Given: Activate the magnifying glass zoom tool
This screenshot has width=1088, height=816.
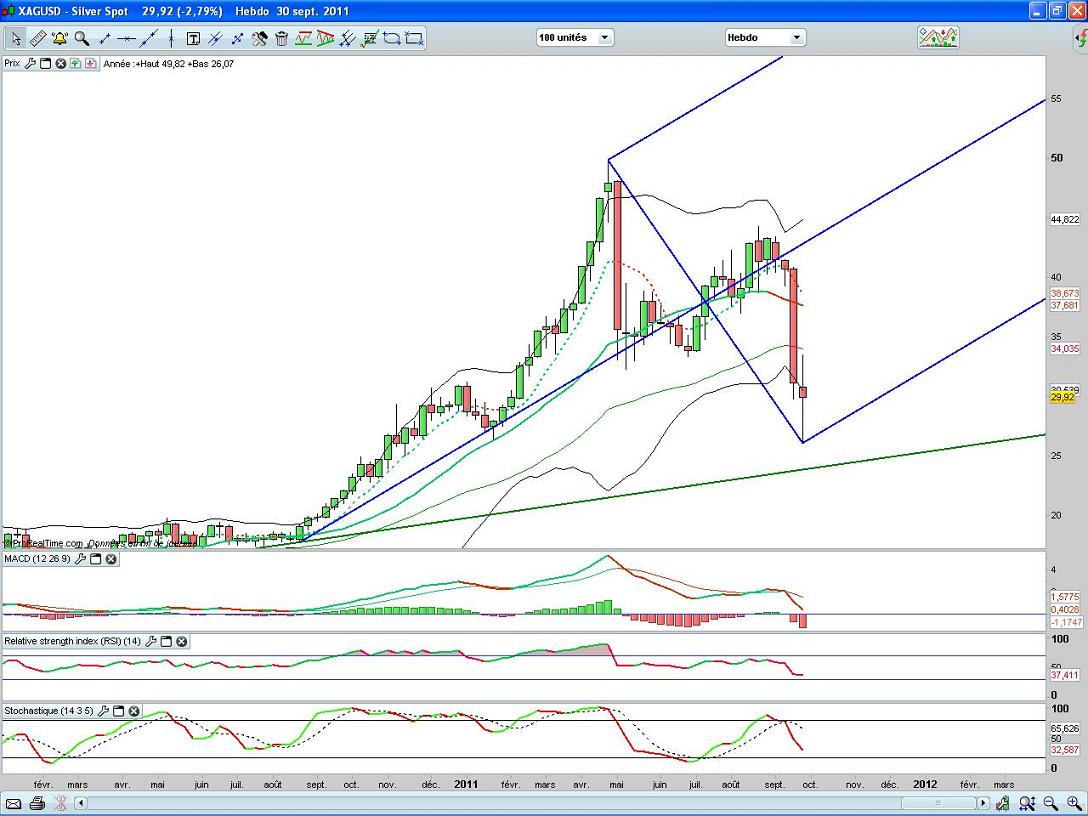Looking at the screenshot, I should coord(82,39).
